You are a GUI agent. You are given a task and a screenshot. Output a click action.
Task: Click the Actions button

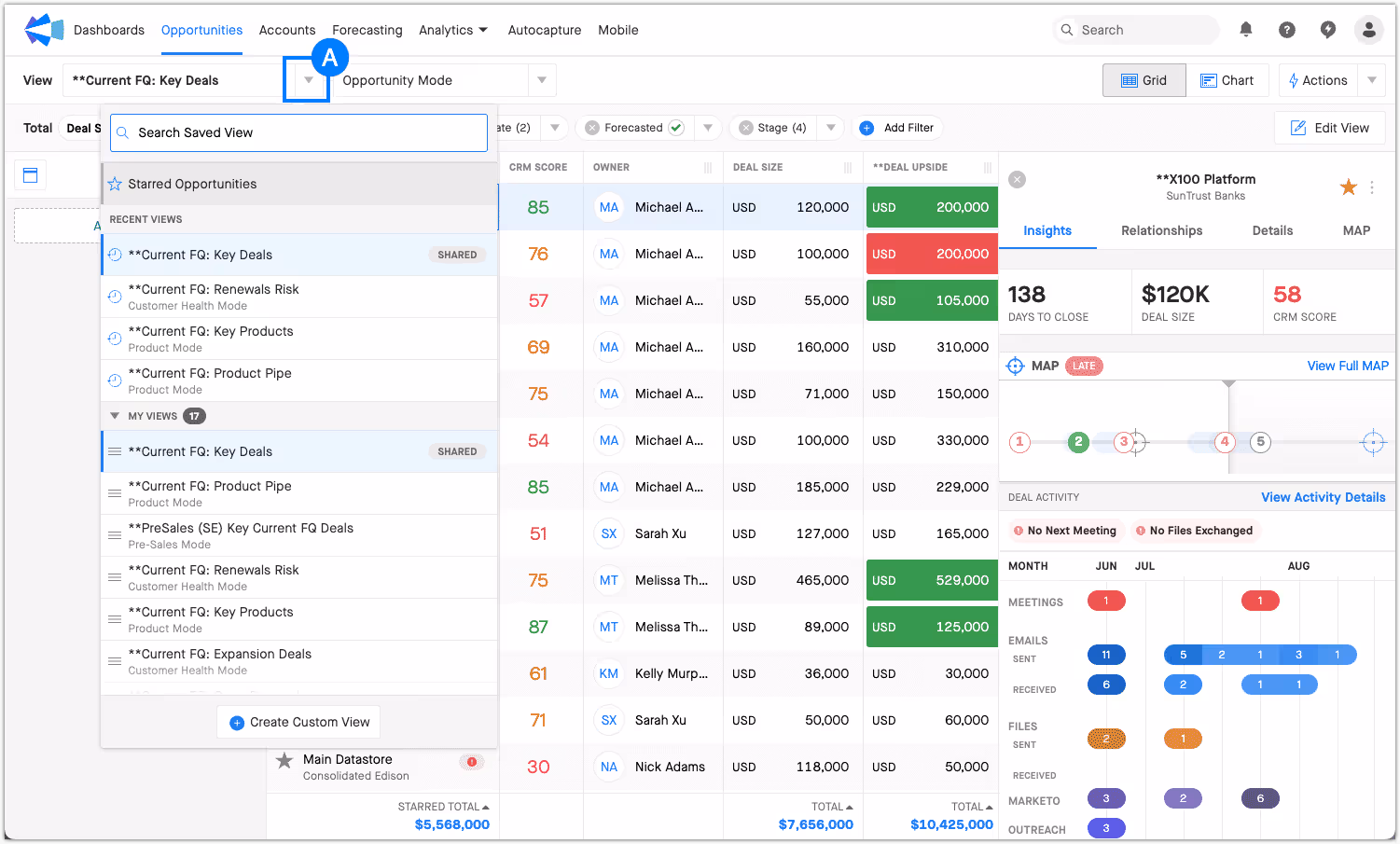[x=1318, y=80]
